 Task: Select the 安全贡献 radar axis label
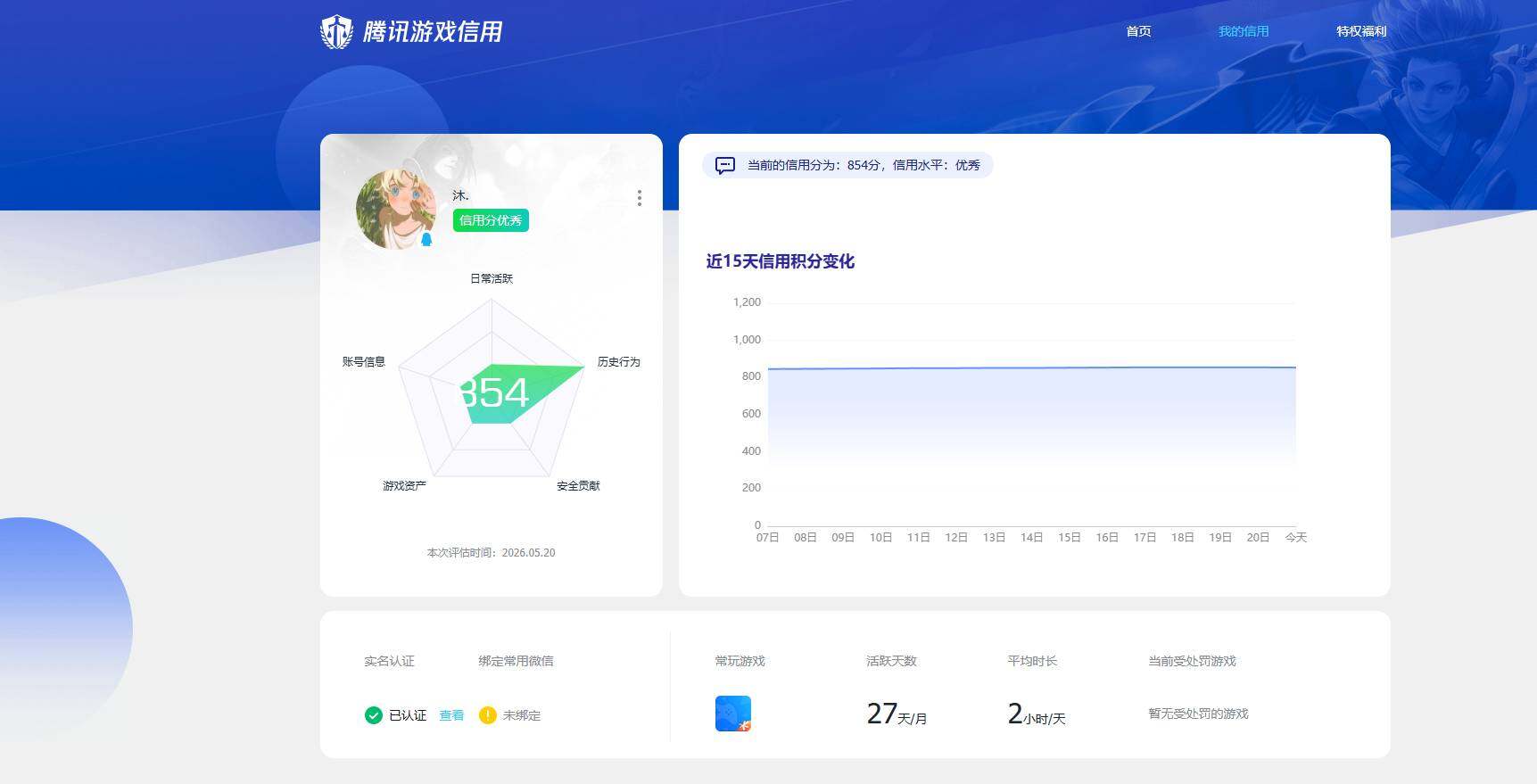click(x=578, y=485)
